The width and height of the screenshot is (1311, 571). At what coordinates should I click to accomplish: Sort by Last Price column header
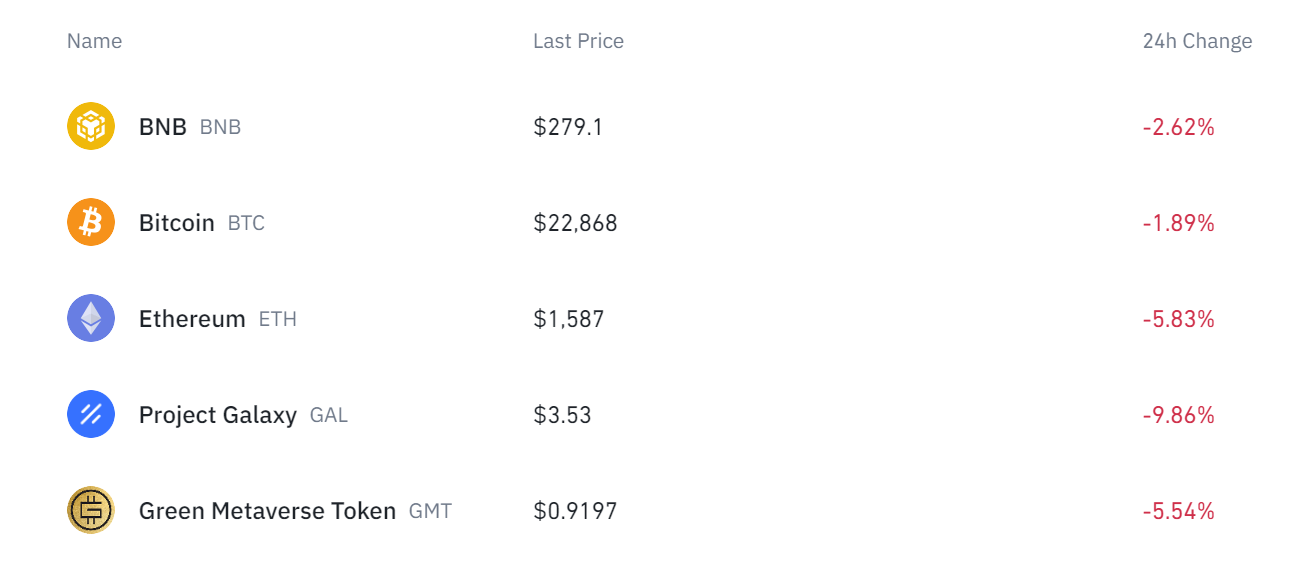578,41
